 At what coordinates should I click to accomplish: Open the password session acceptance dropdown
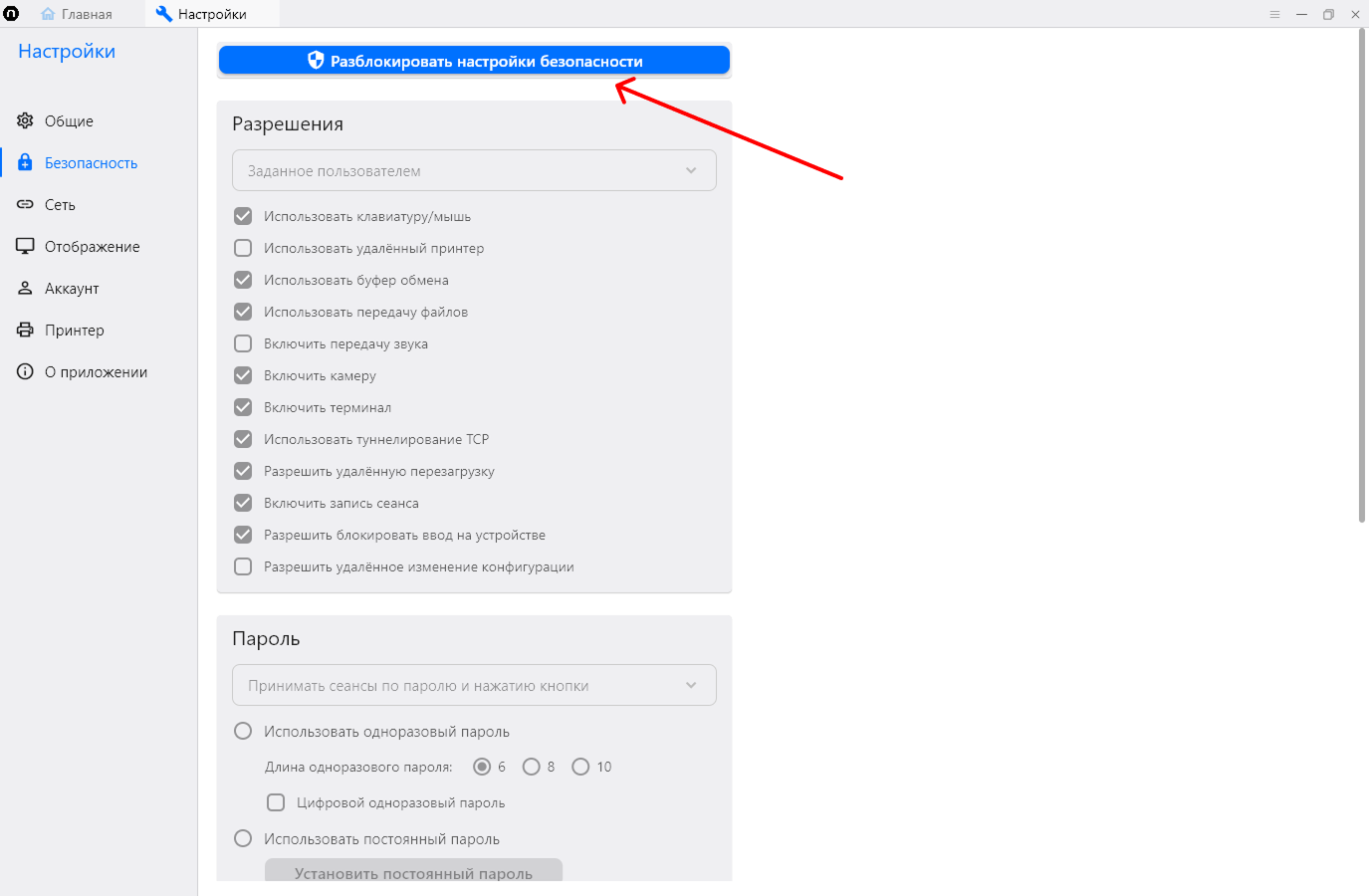pos(474,685)
